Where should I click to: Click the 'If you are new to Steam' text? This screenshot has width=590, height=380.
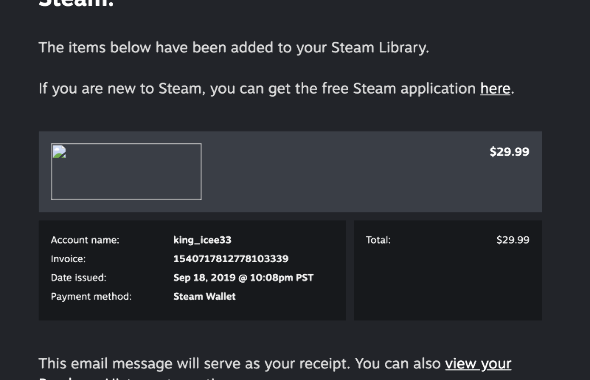120,89
